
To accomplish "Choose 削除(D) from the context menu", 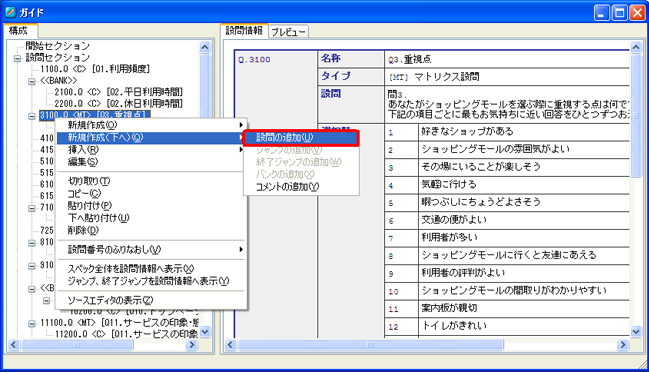I will pyautogui.click(x=151, y=230).
